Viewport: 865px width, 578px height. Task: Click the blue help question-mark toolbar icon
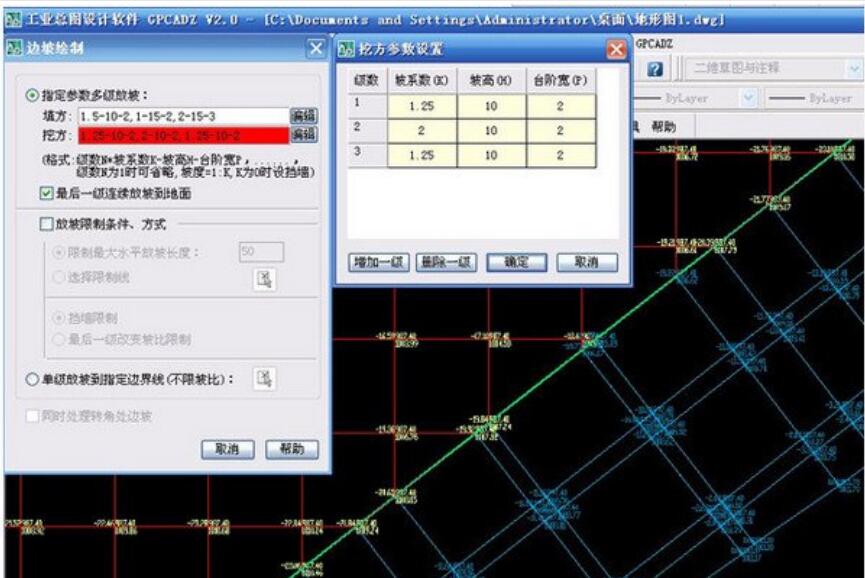[x=655, y=69]
